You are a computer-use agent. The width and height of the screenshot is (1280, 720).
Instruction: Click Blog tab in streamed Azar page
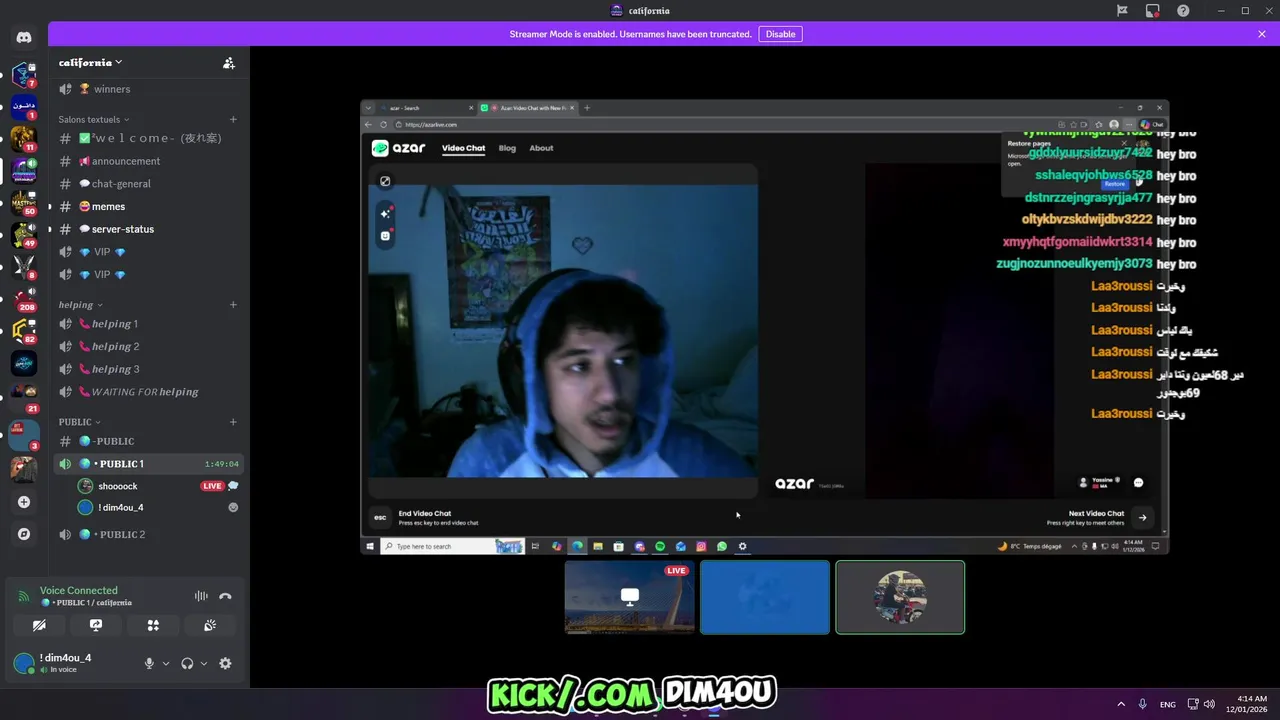[x=507, y=148]
